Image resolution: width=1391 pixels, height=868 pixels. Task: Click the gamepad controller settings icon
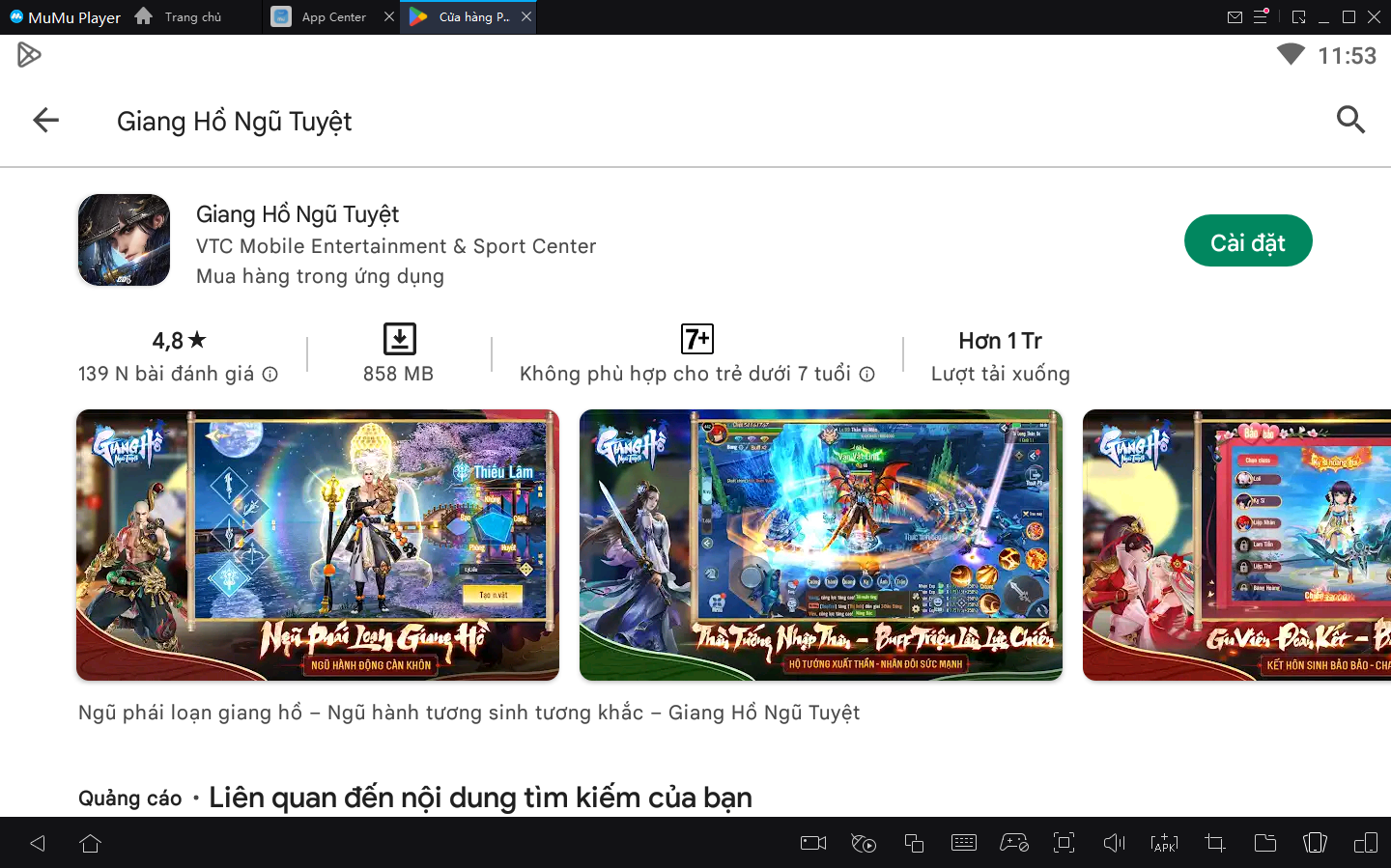click(x=1013, y=843)
